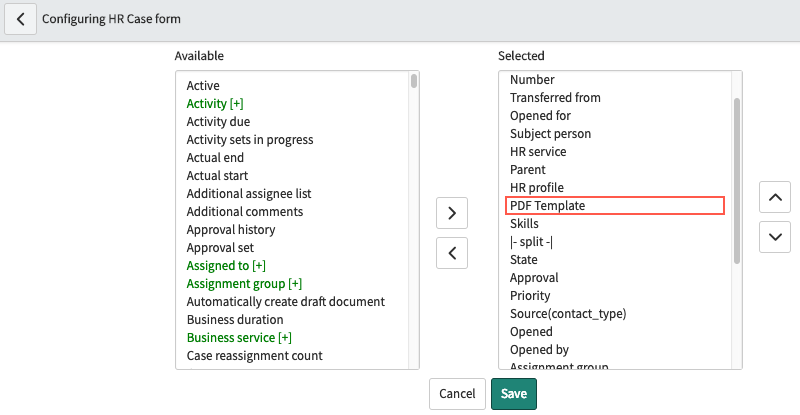The image size is (800, 415).
Task: Move selected field down
Action: 775,237
